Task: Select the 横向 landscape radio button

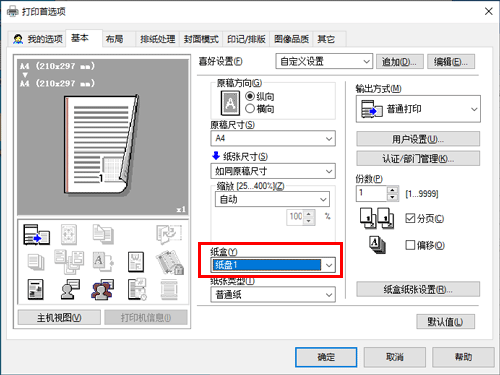Action: pos(250,108)
